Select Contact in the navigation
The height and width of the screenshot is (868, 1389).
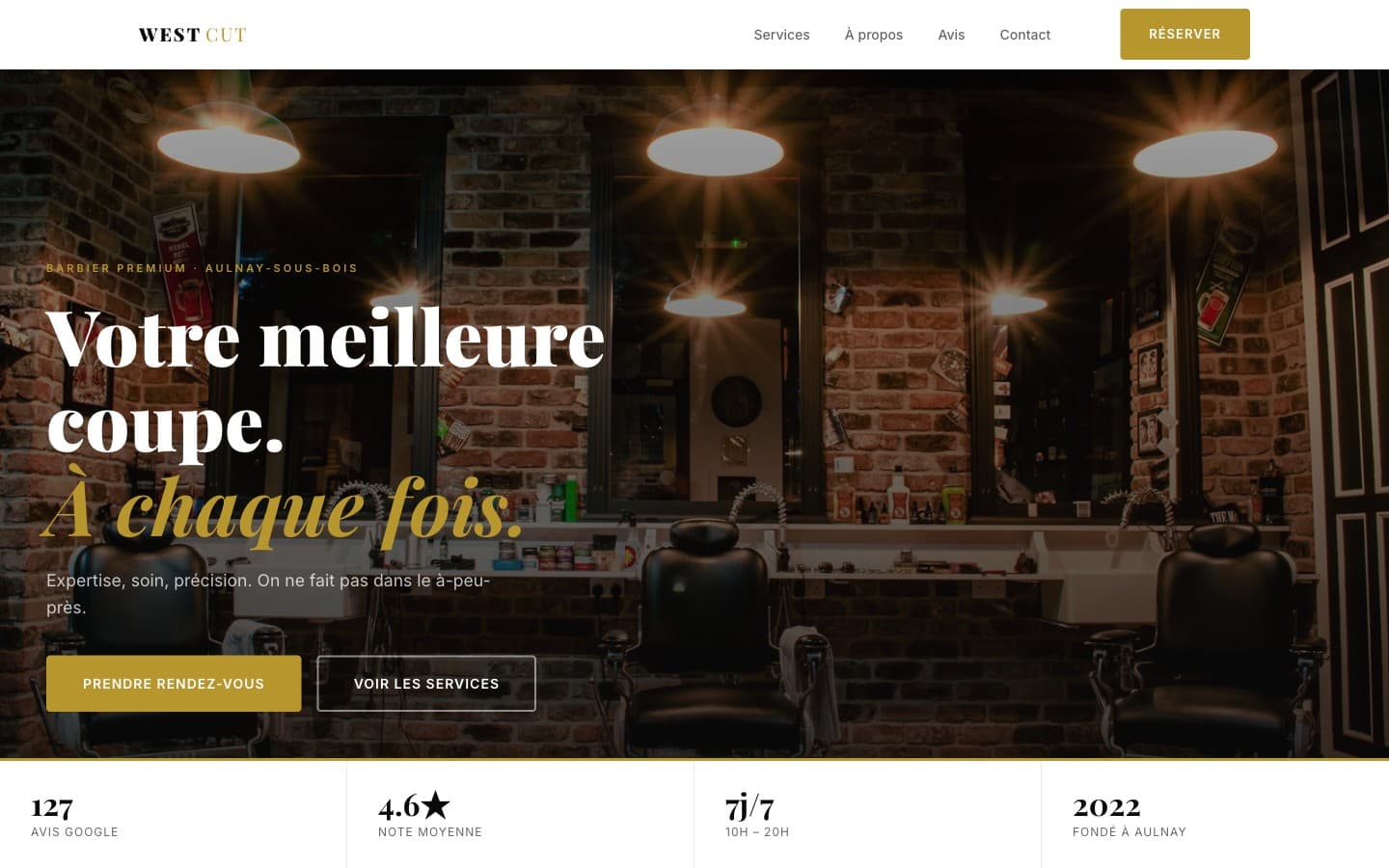(1024, 35)
